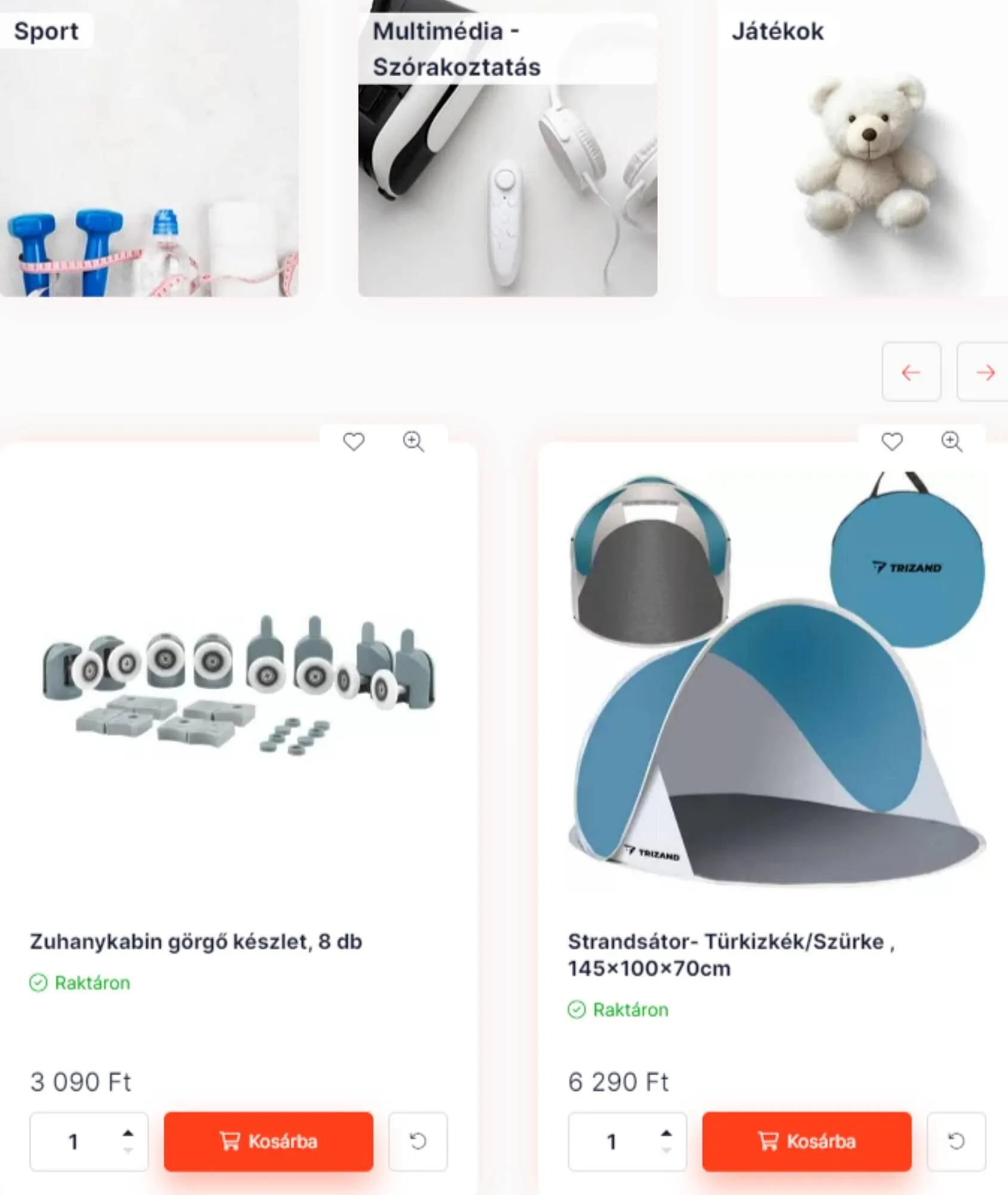Add beach tent to wishlist heart
This screenshot has width=1008, height=1195.
point(892,442)
